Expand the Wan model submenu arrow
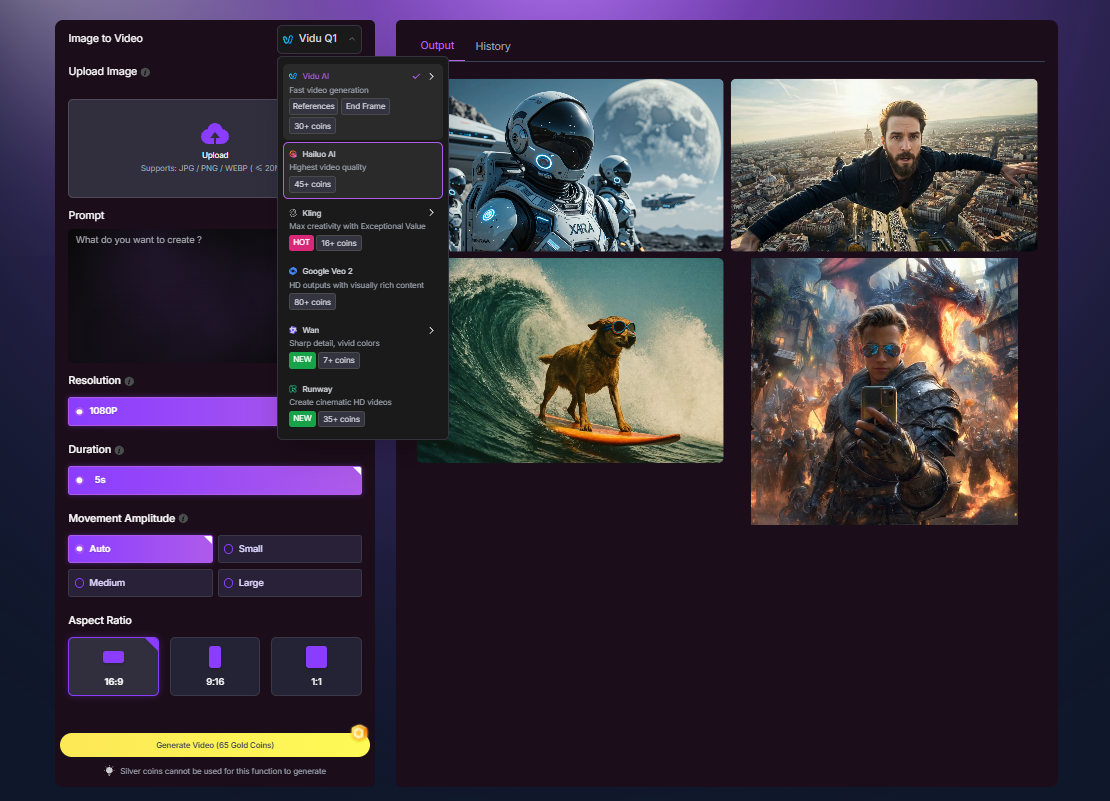This screenshot has height=801, width=1110. pyautogui.click(x=432, y=330)
